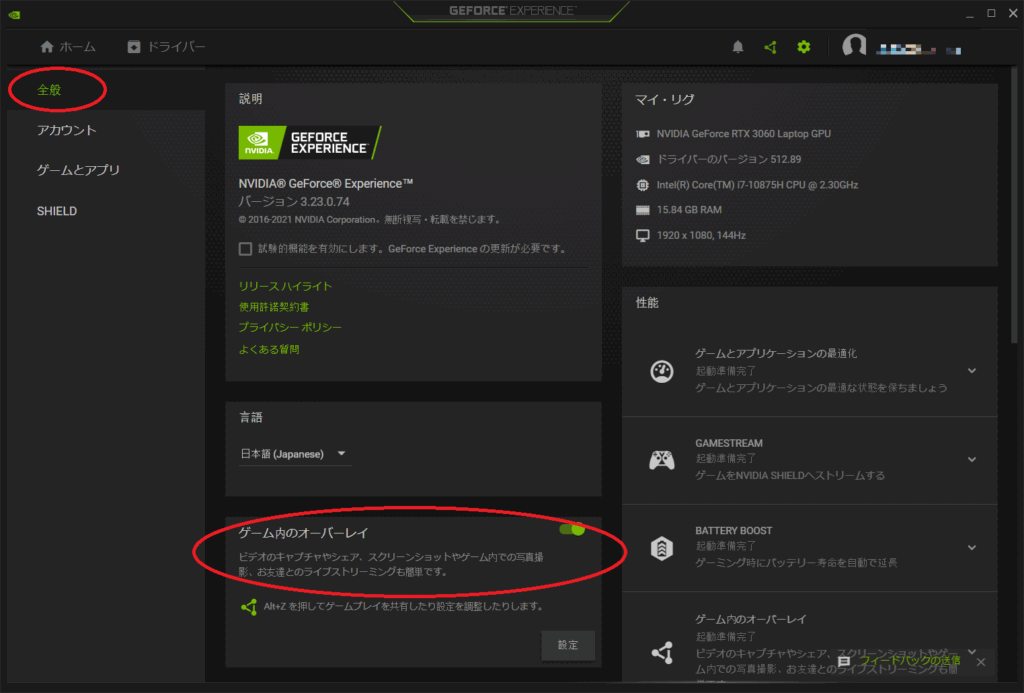
Task: Click the マイ・リグ heading
Action: (x=665, y=100)
